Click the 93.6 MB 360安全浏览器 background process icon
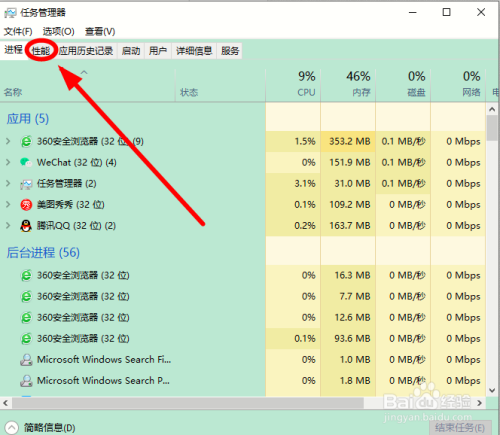 26,339
